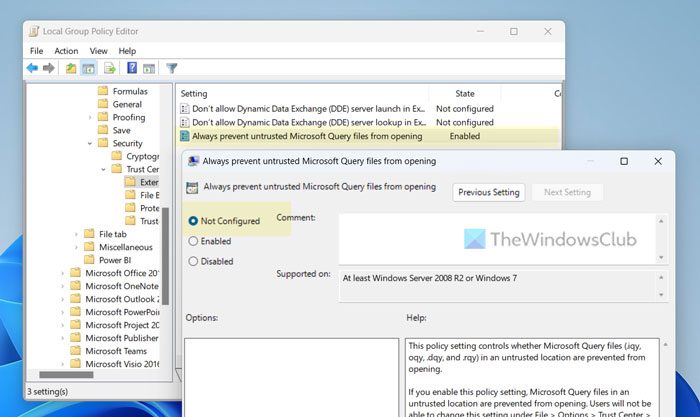Click the Forward arrow in the toolbar
Image resolution: width=700 pixels, height=417 pixels.
click(49, 68)
